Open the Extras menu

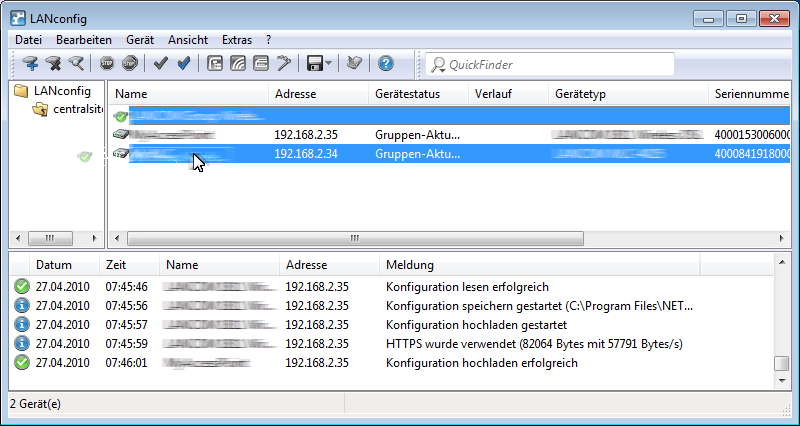pyautogui.click(x=237, y=40)
